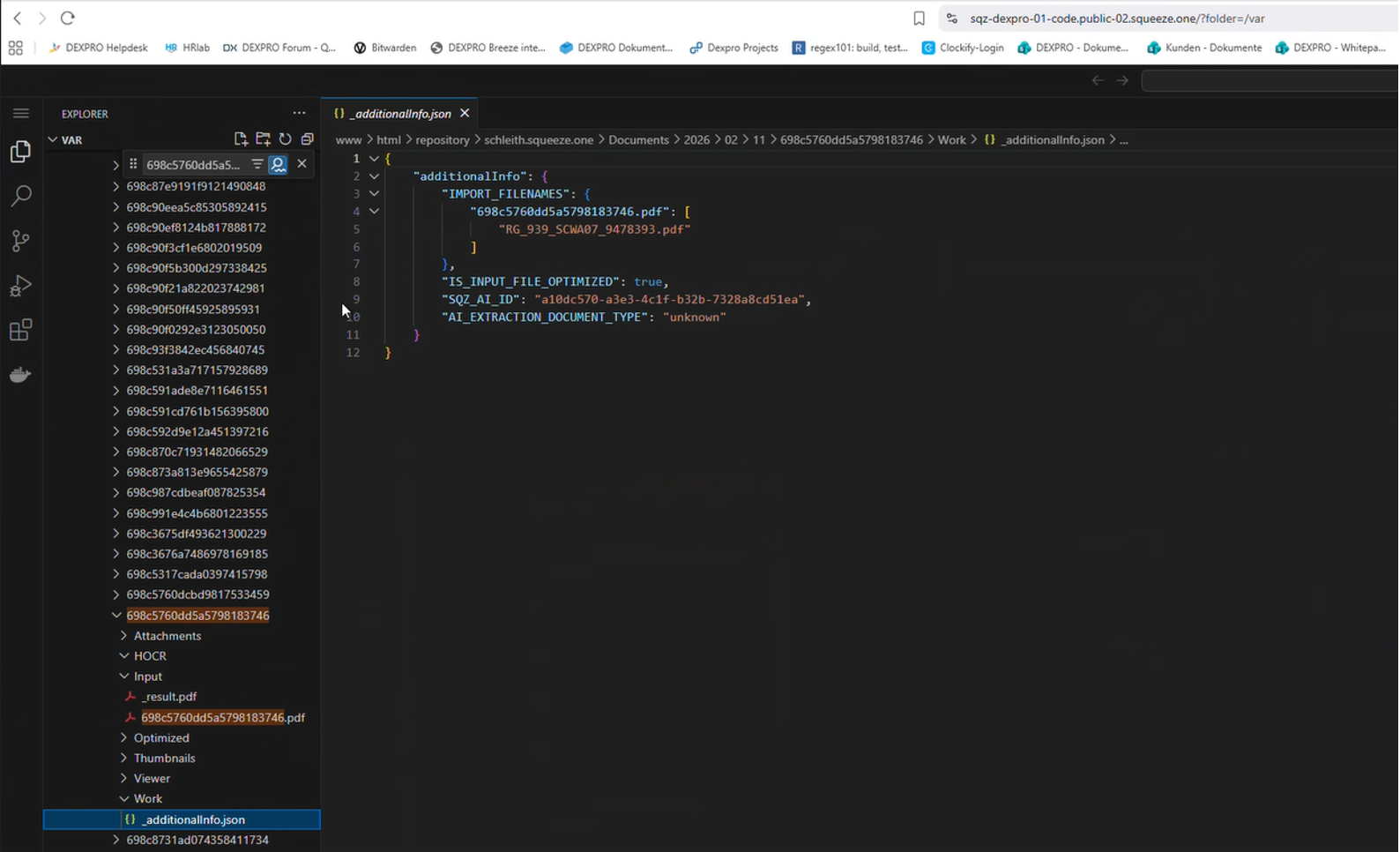Open the Run and Debug view
The image size is (1400, 852).
[20, 286]
